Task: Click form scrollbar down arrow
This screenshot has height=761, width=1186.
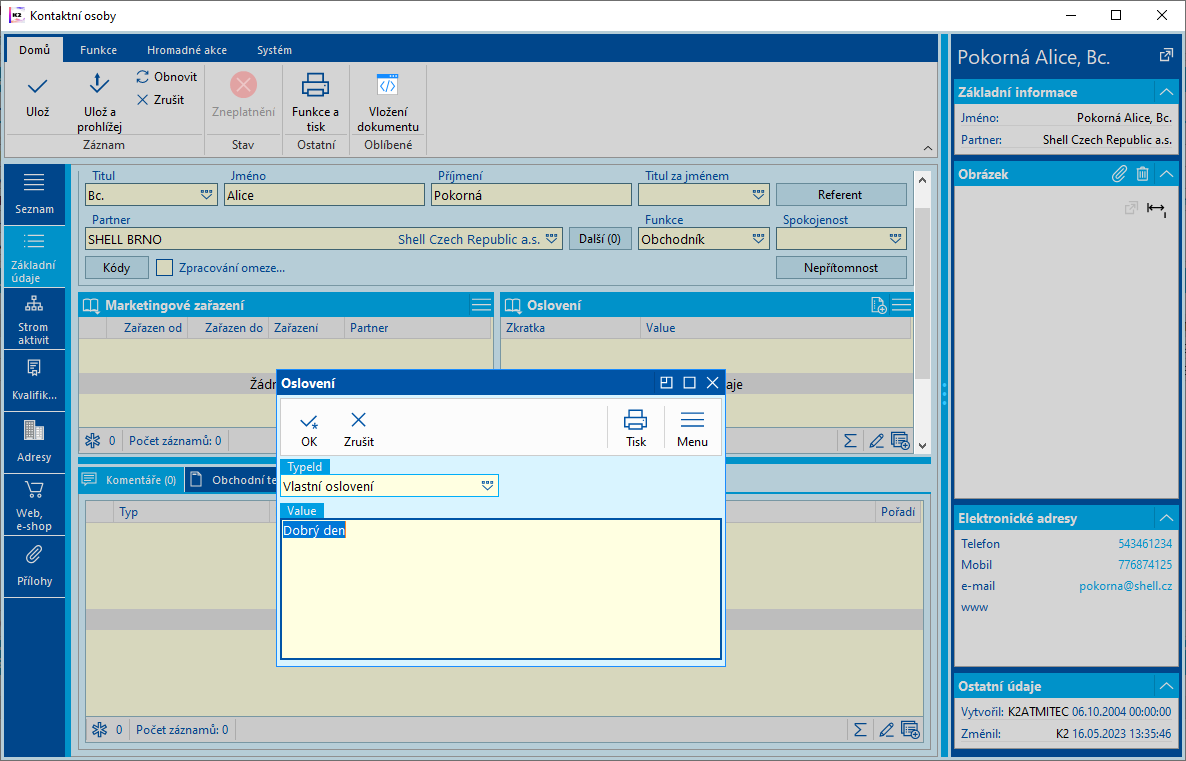Action: point(922,446)
